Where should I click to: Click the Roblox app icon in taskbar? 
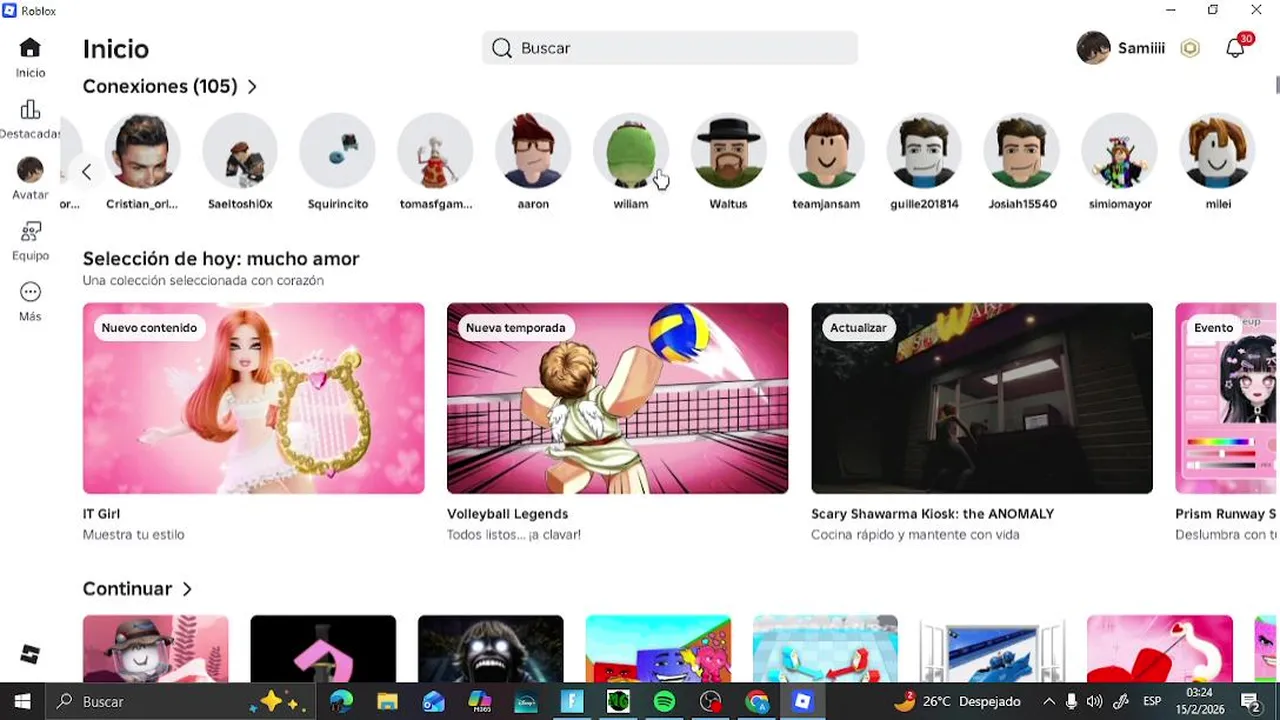click(803, 702)
